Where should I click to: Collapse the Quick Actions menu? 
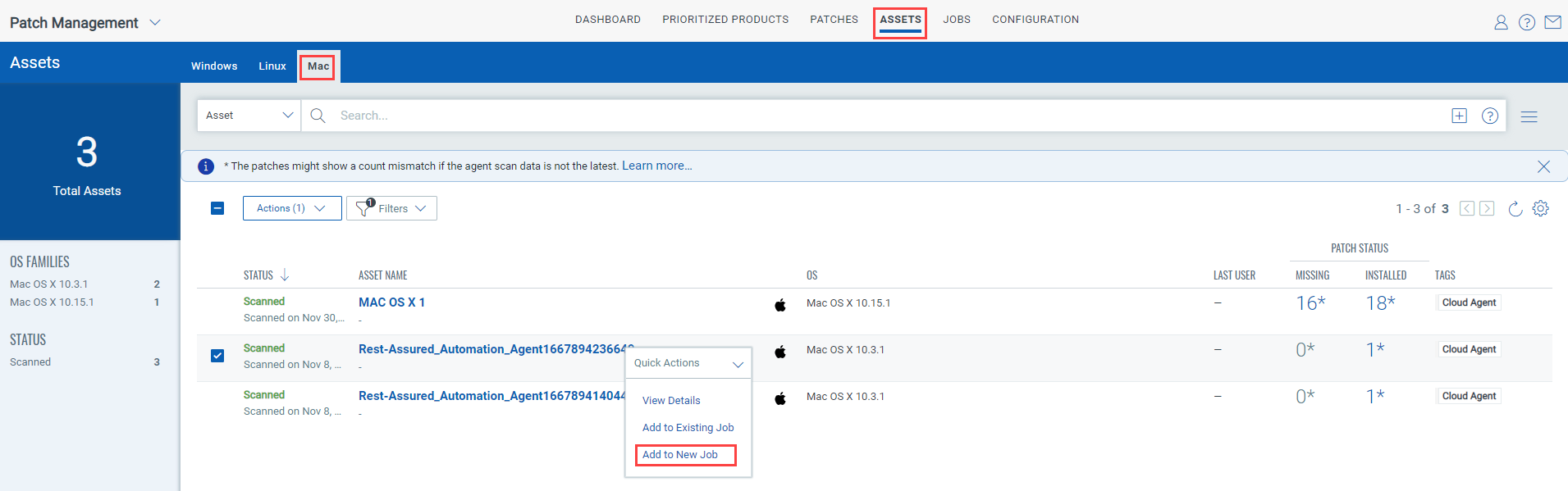tap(738, 364)
